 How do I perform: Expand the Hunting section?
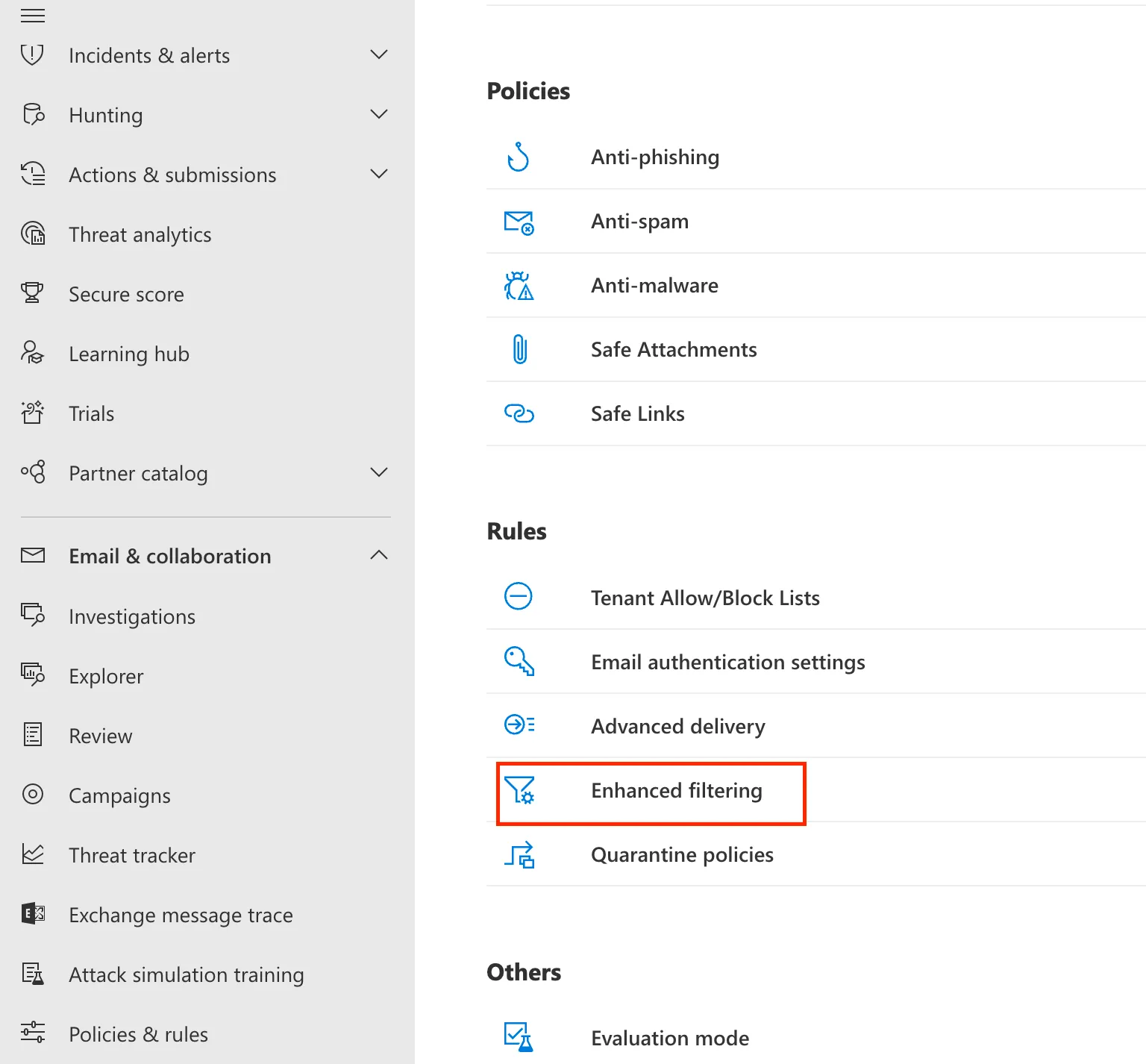point(379,114)
